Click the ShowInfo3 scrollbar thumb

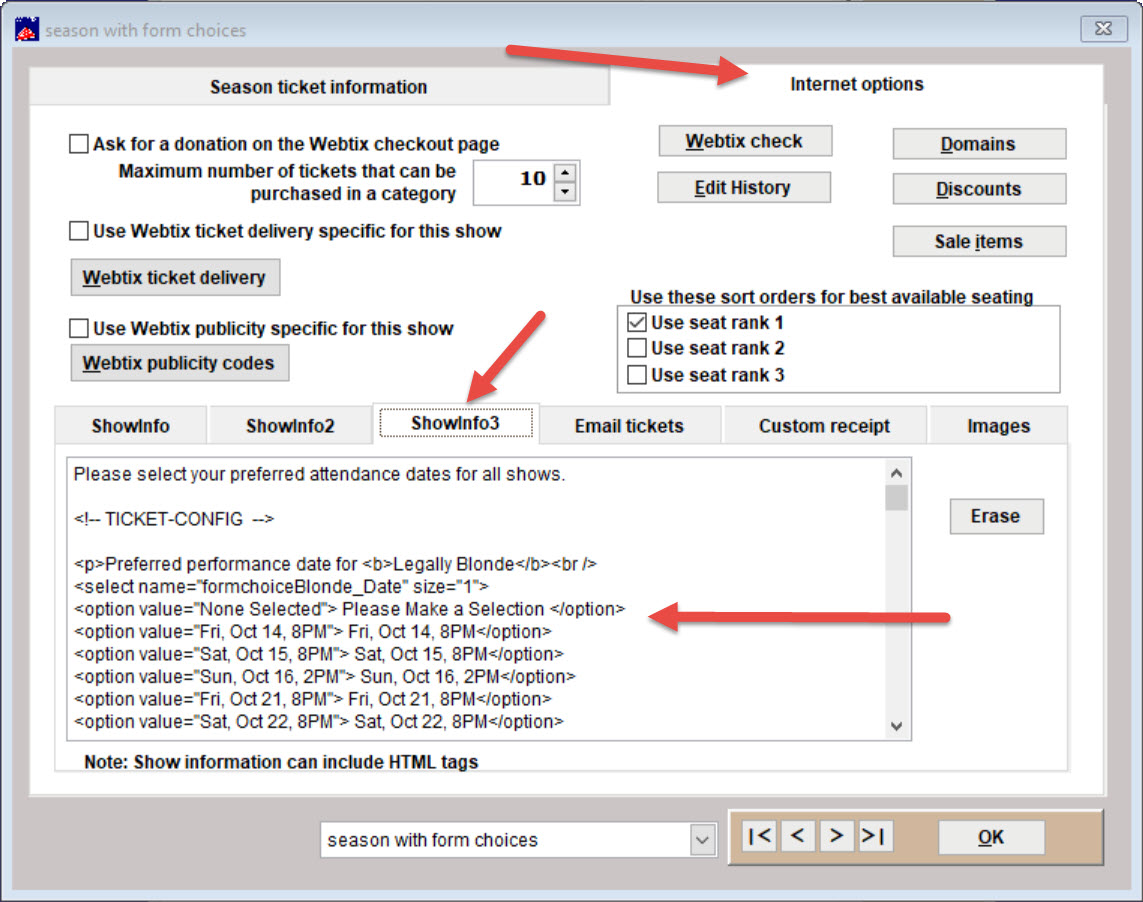tap(897, 498)
